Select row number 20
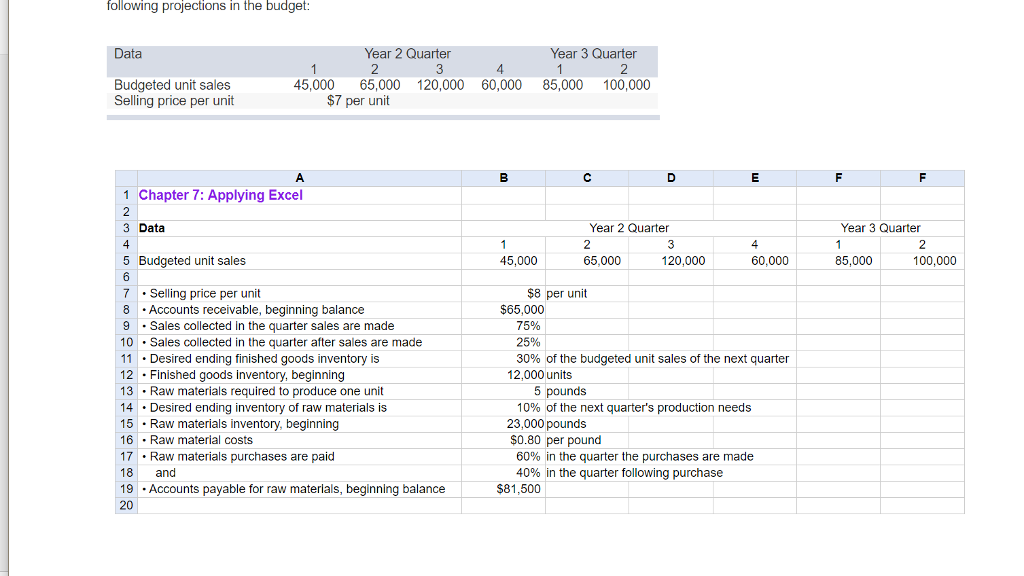 tap(125, 505)
